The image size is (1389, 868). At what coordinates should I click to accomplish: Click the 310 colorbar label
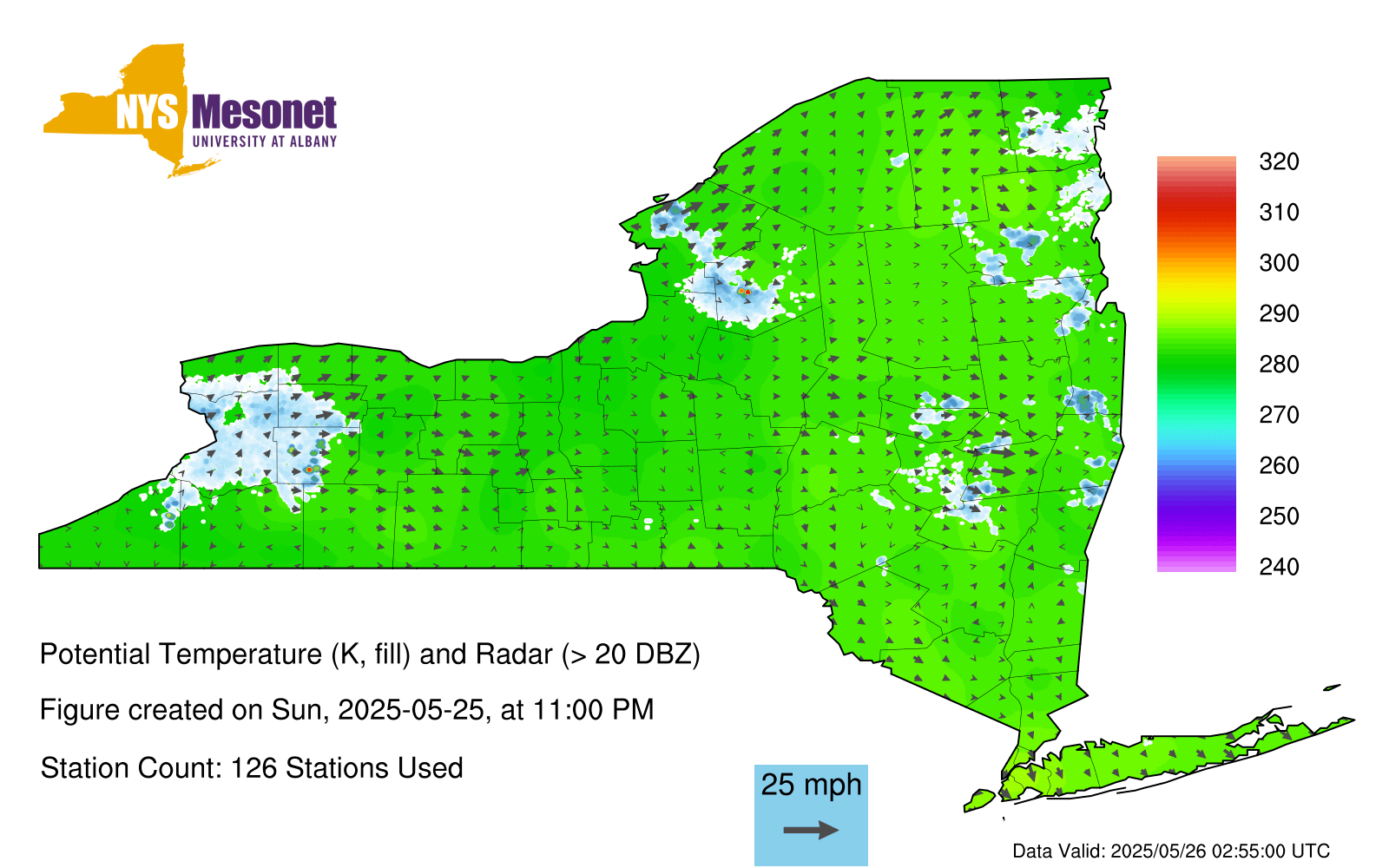pos(1279,212)
